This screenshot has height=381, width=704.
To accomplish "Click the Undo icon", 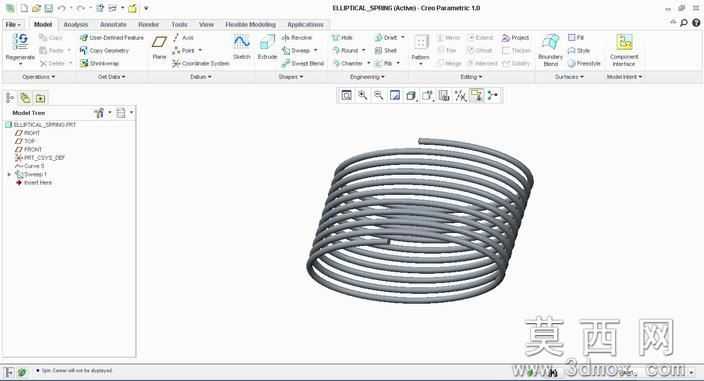I will click(x=62, y=8).
